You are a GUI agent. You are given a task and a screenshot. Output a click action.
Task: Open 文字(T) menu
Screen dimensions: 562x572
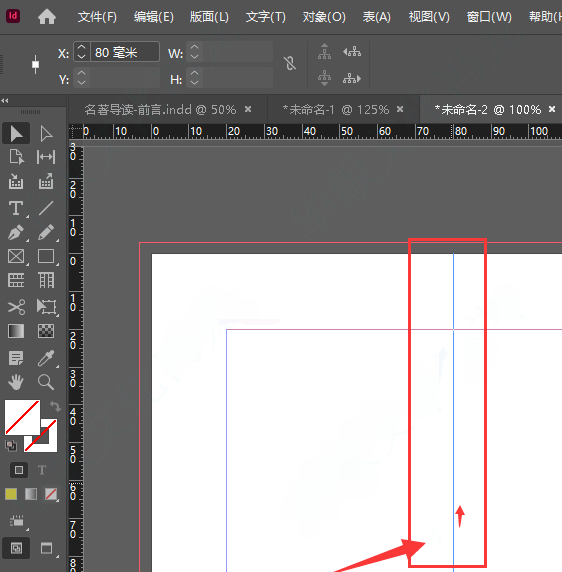(x=266, y=17)
